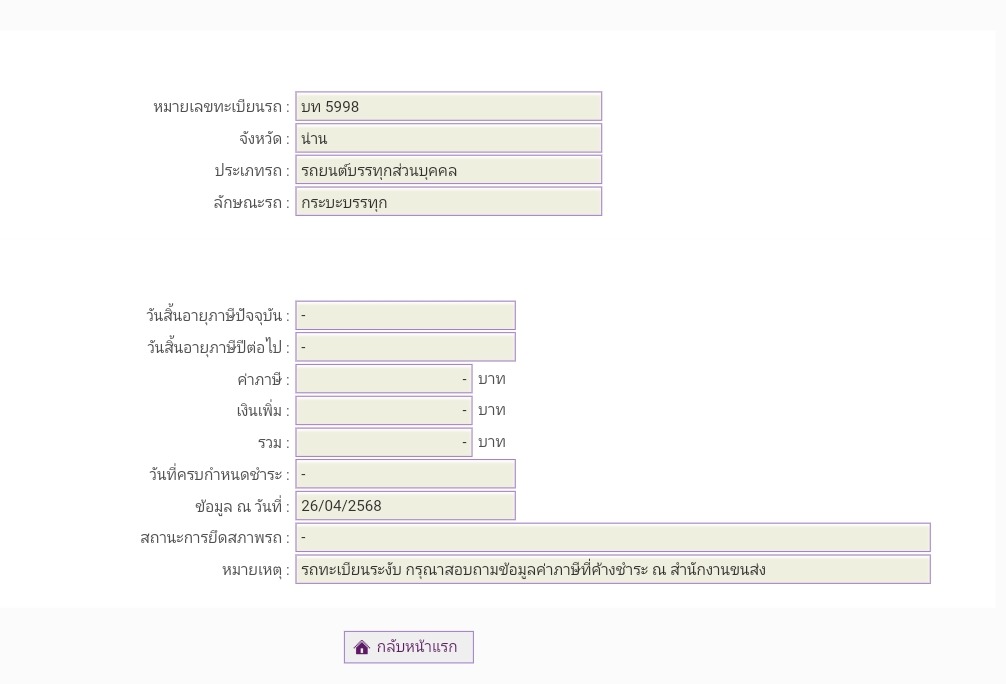
Task: Click the รวม total amount field
Action: point(384,442)
